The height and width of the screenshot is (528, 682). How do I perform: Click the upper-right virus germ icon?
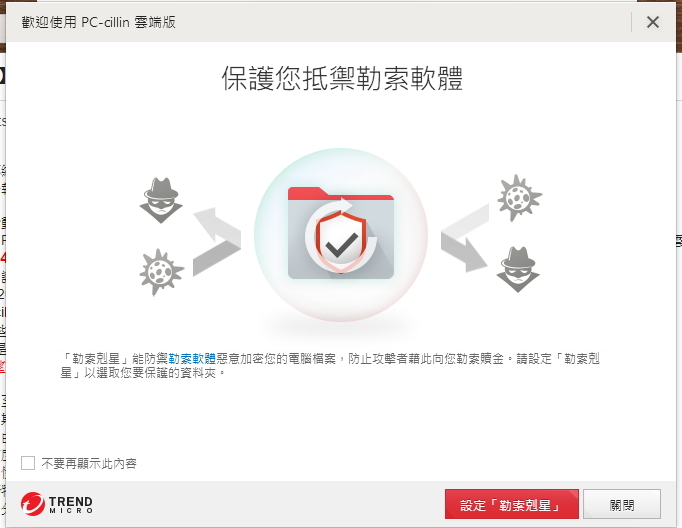click(519, 198)
